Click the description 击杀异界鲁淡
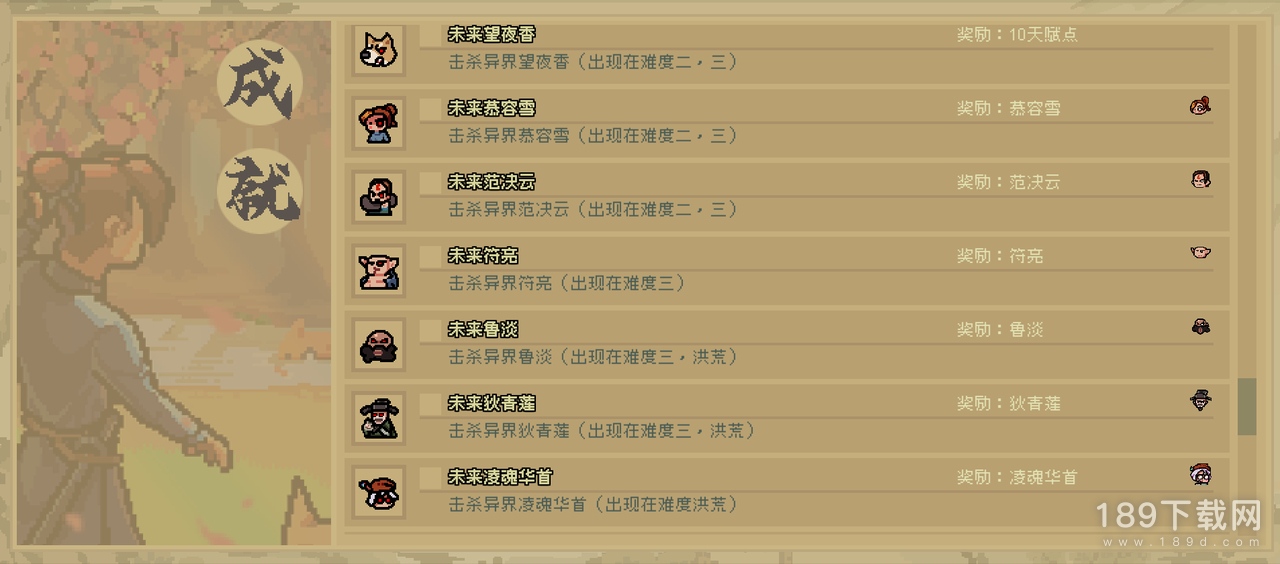 (x=500, y=357)
